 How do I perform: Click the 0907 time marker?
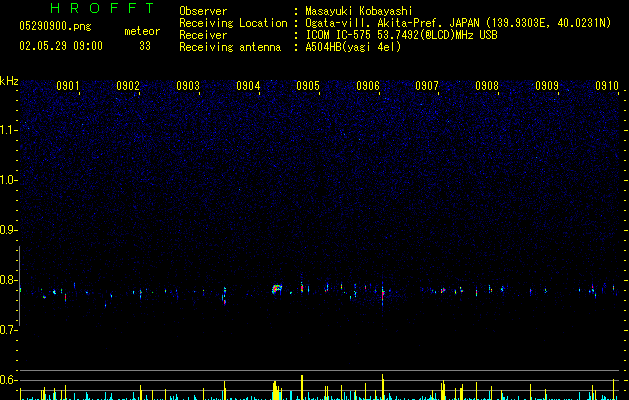tap(427, 86)
